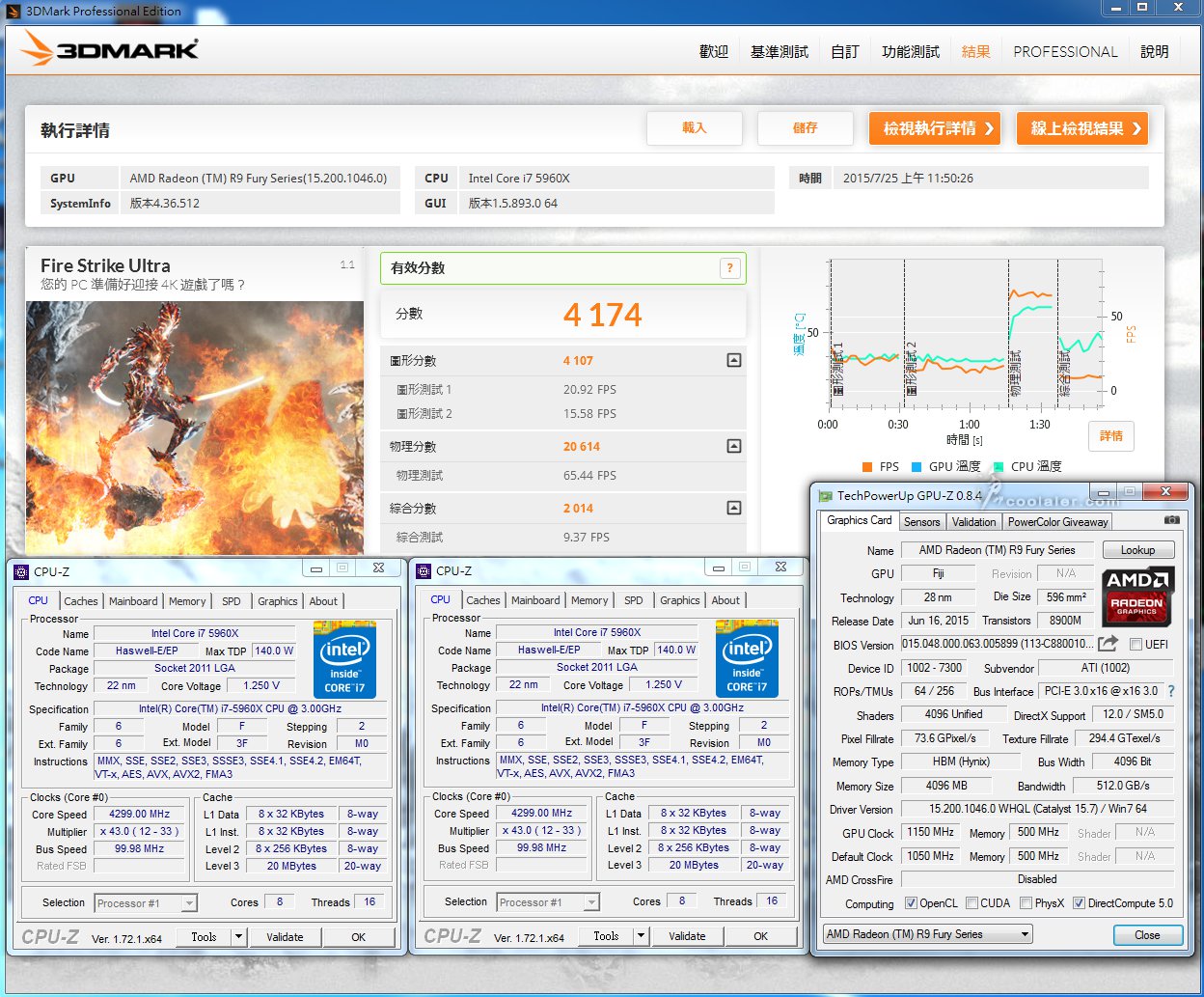Open Mainboard tab in right CPU-Z window
Image resolution: width=1204 pixels, height=997 pixels.
click(x=535, y=600)
